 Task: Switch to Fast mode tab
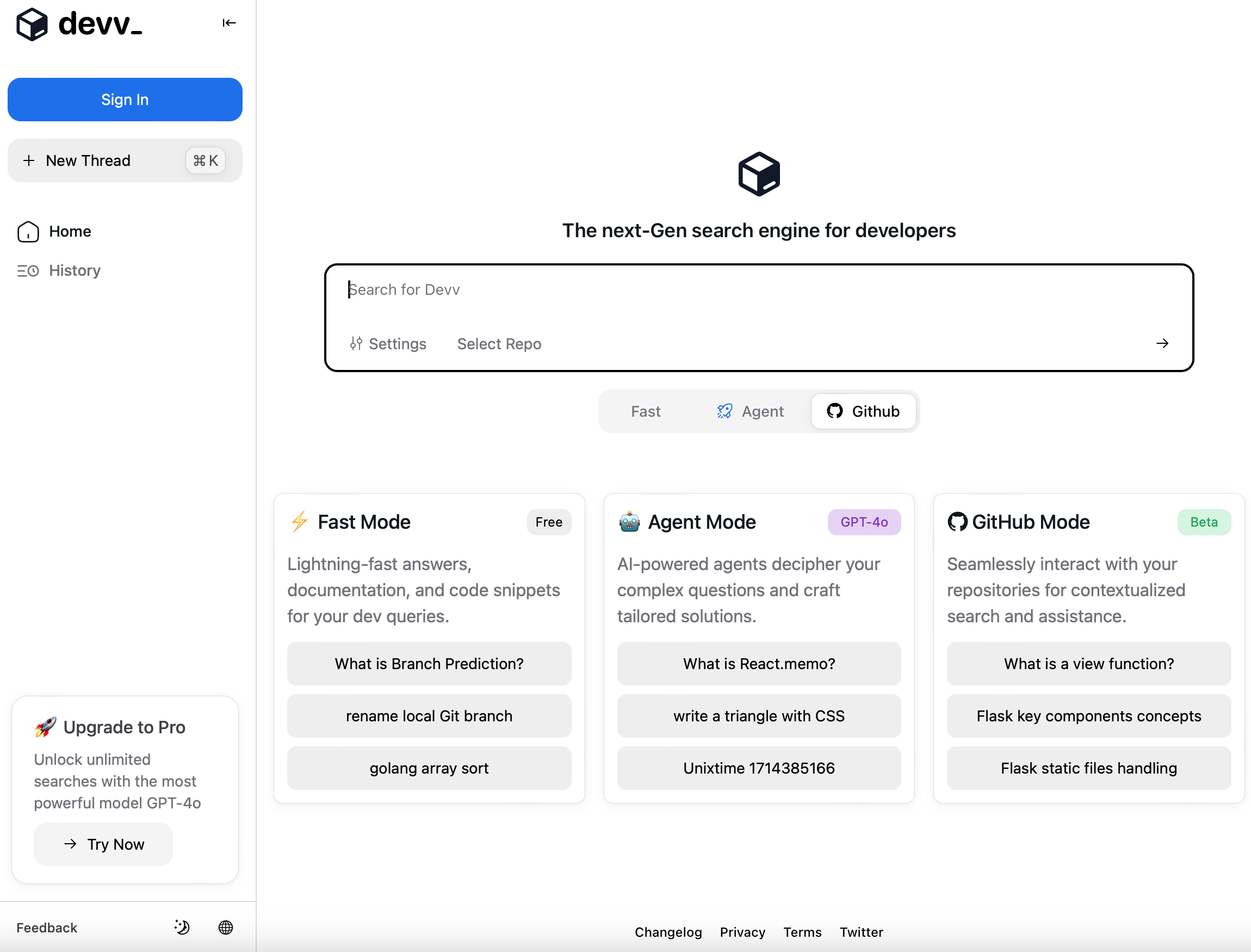645,411
